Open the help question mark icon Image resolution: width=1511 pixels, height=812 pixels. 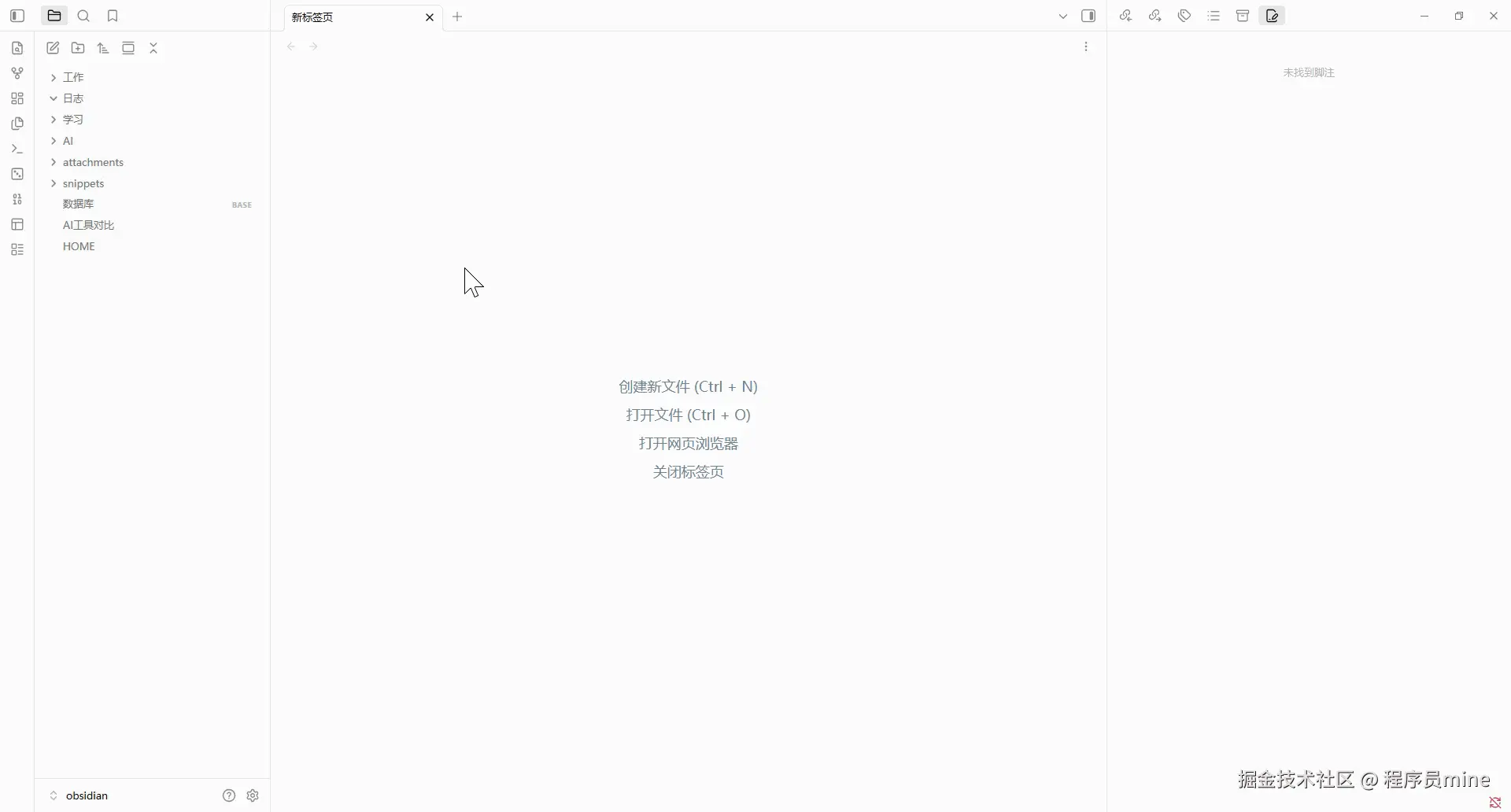pos(229,795)
